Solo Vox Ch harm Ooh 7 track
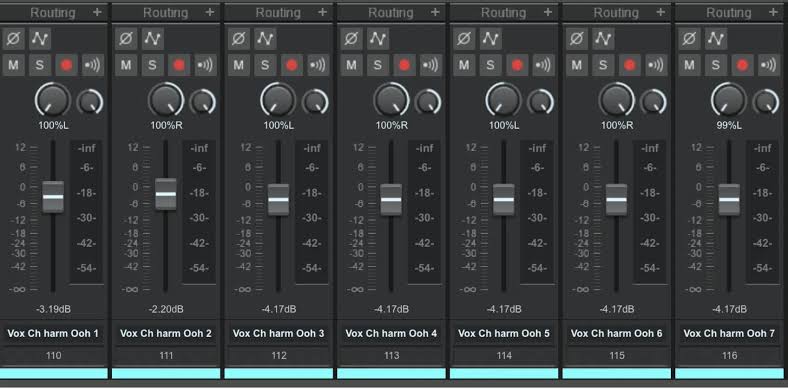This screenshot has height=389, width=788. point(715,65)
